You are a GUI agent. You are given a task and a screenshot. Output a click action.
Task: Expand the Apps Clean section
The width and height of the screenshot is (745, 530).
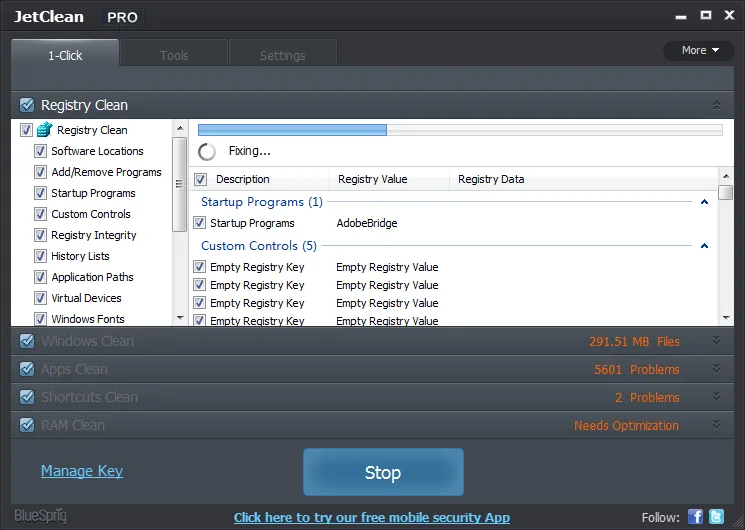[x=716, y=369]
